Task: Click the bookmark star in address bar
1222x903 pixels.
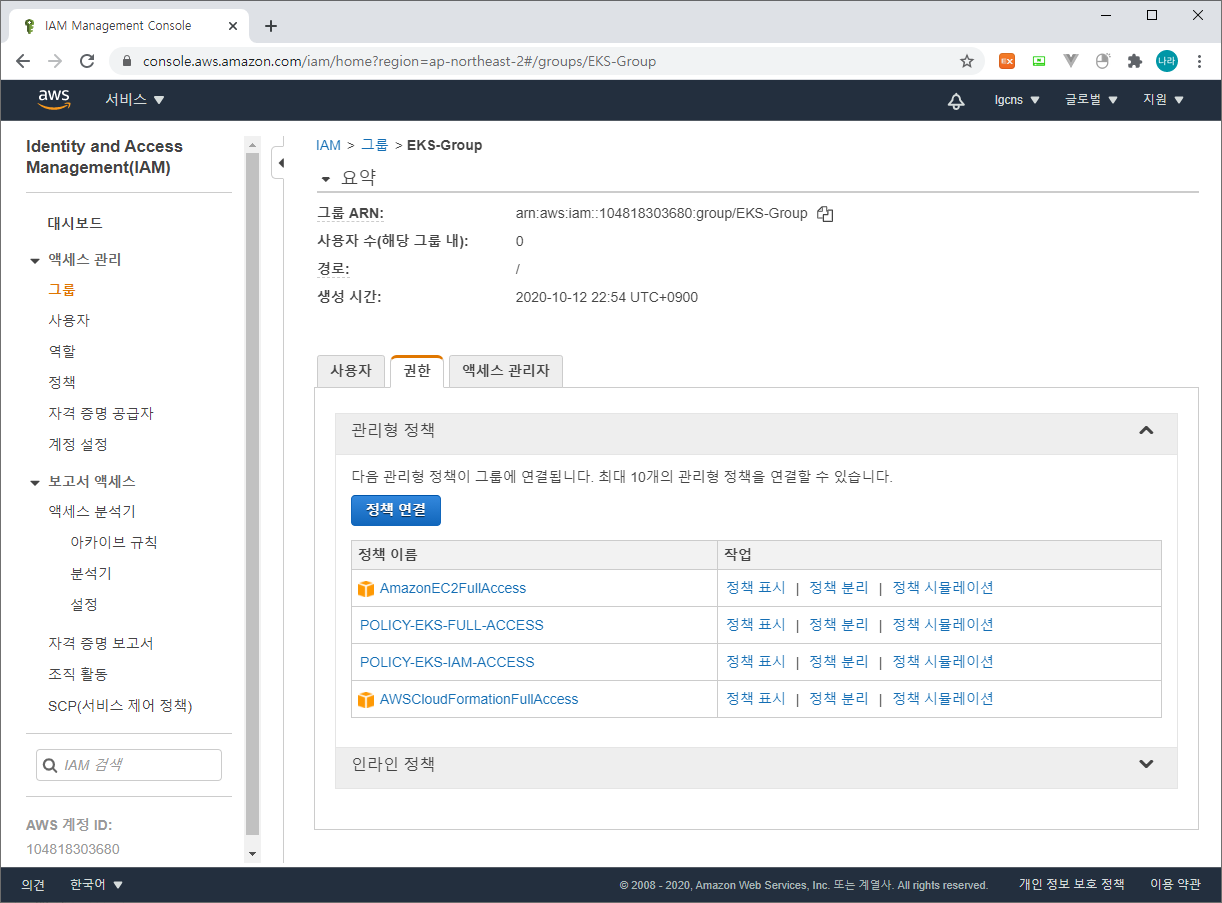Action: click(x=967, y=61)
